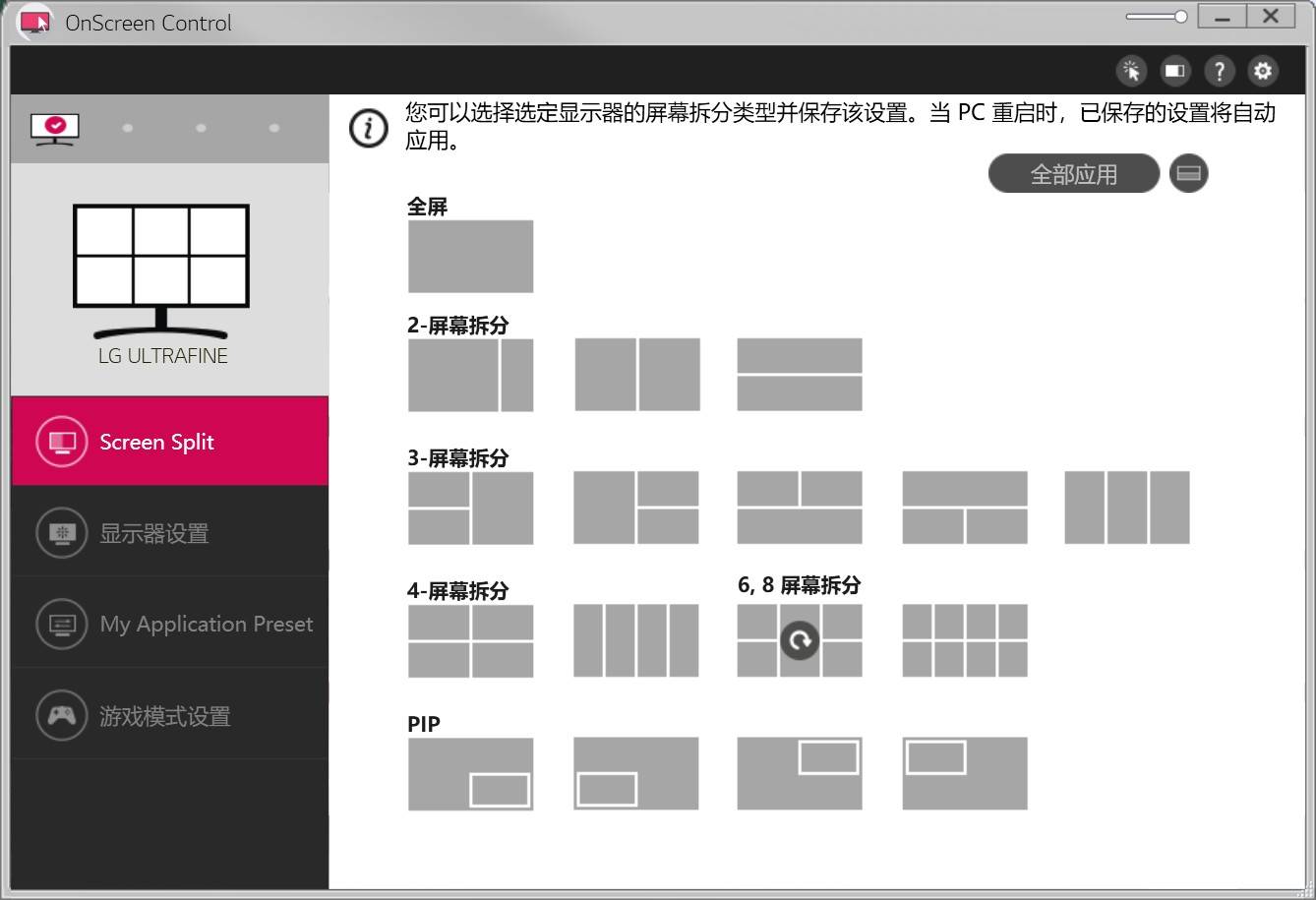Select the second navigation dot above the monitor preview
1316x900 pixels.
coord(127,127)
